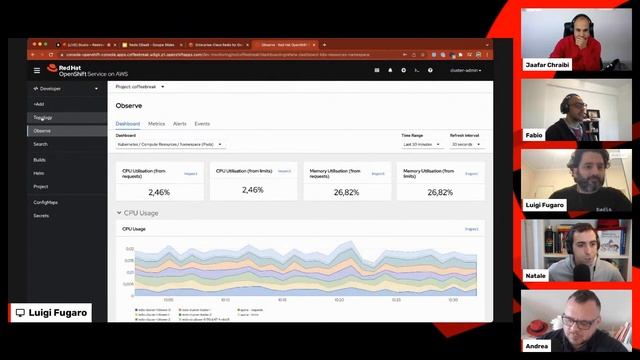Open a new browser tab
The height and width of the screenshot is (360, 640).
324,45
